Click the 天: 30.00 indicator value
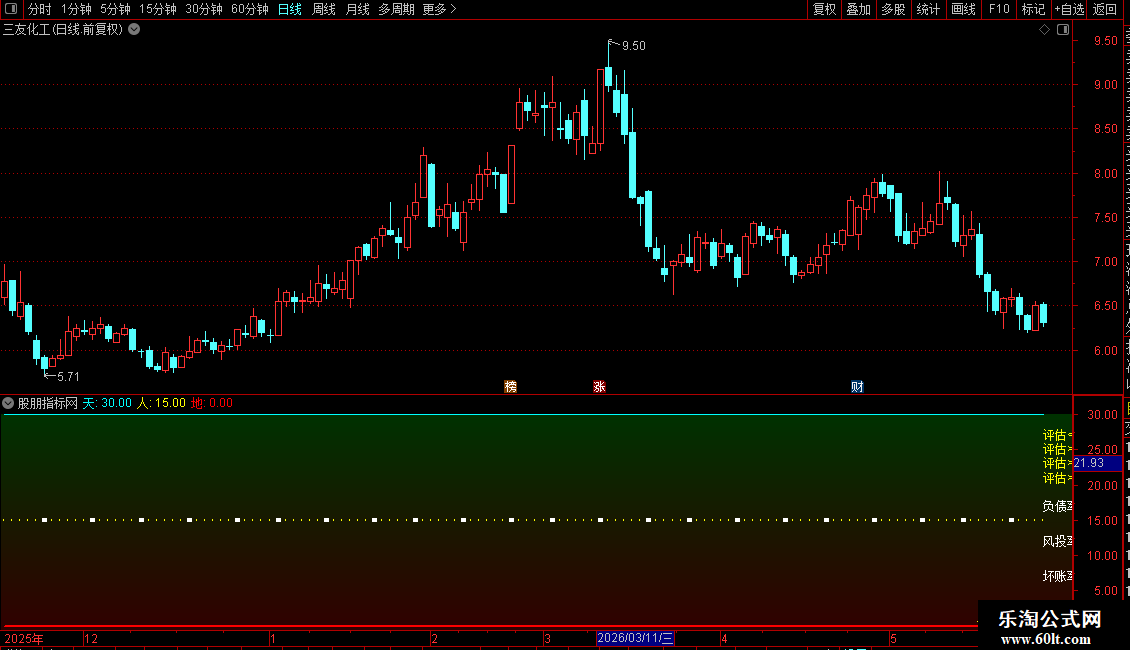 tap(107, 403)
